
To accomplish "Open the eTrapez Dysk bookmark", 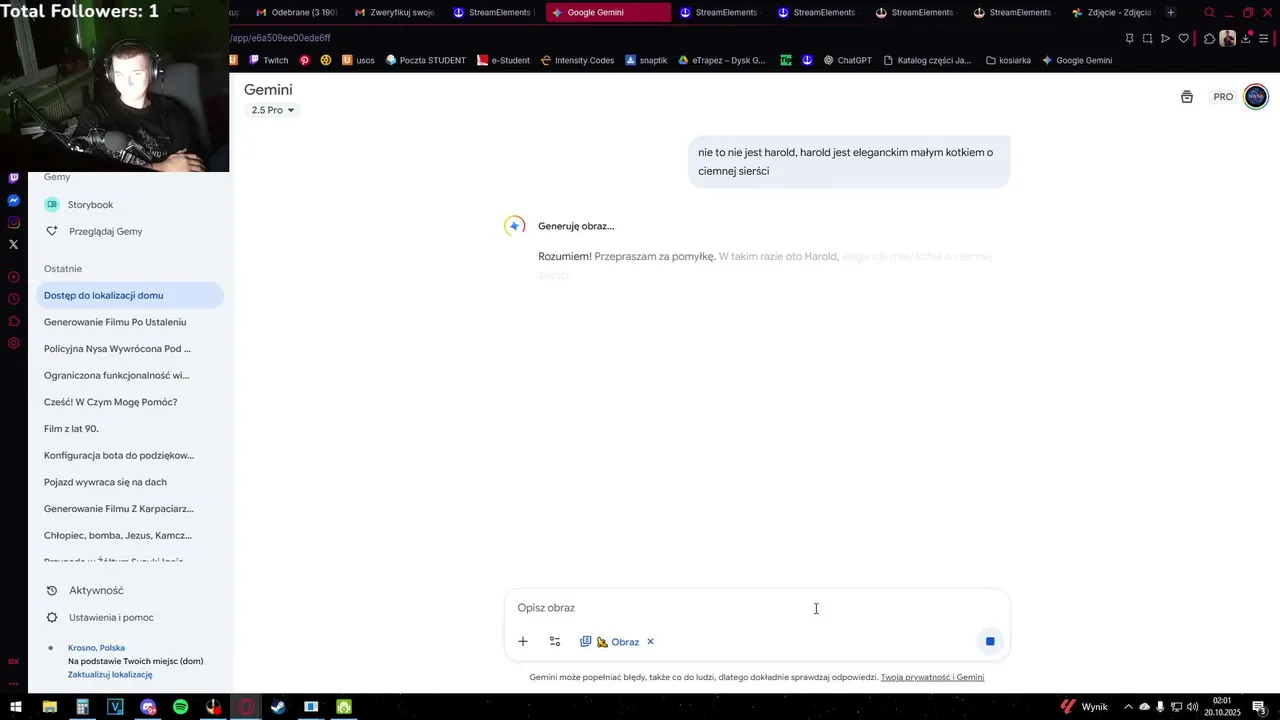I will pos(722,60).
